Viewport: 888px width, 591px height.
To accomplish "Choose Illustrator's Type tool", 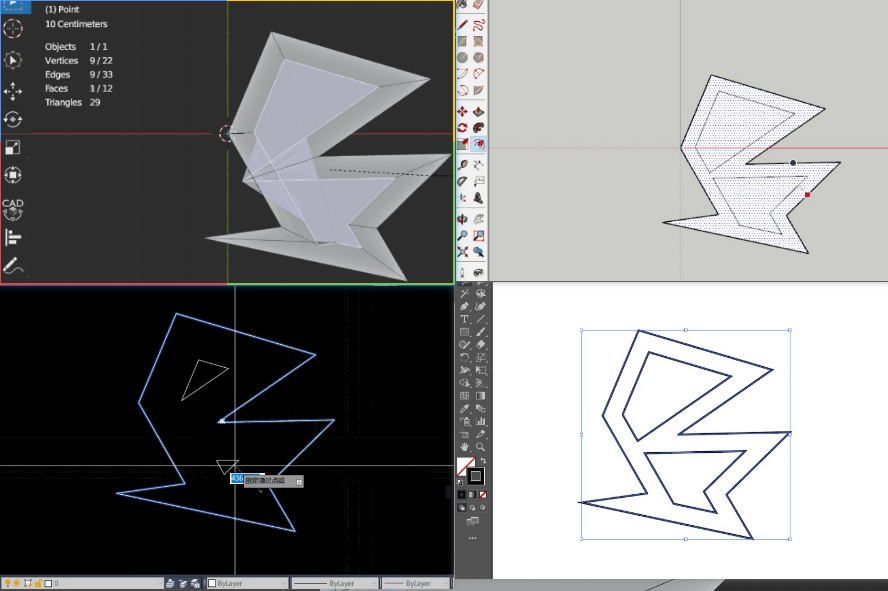I will click(464, 319).
